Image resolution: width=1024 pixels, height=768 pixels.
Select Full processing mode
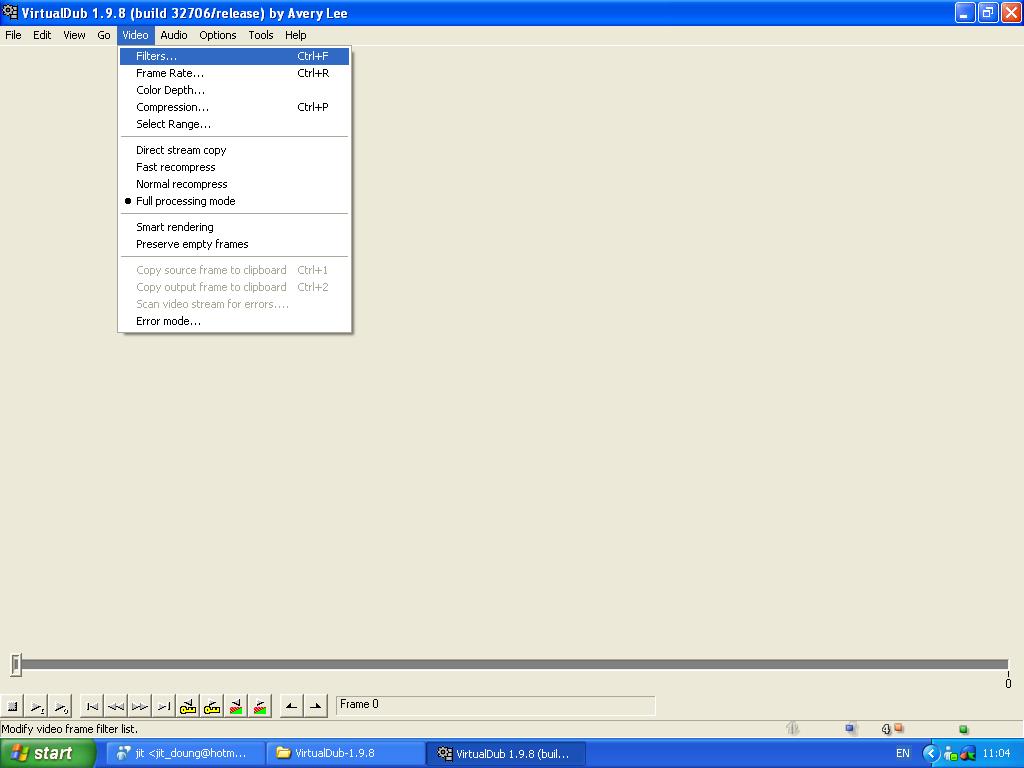234,201
